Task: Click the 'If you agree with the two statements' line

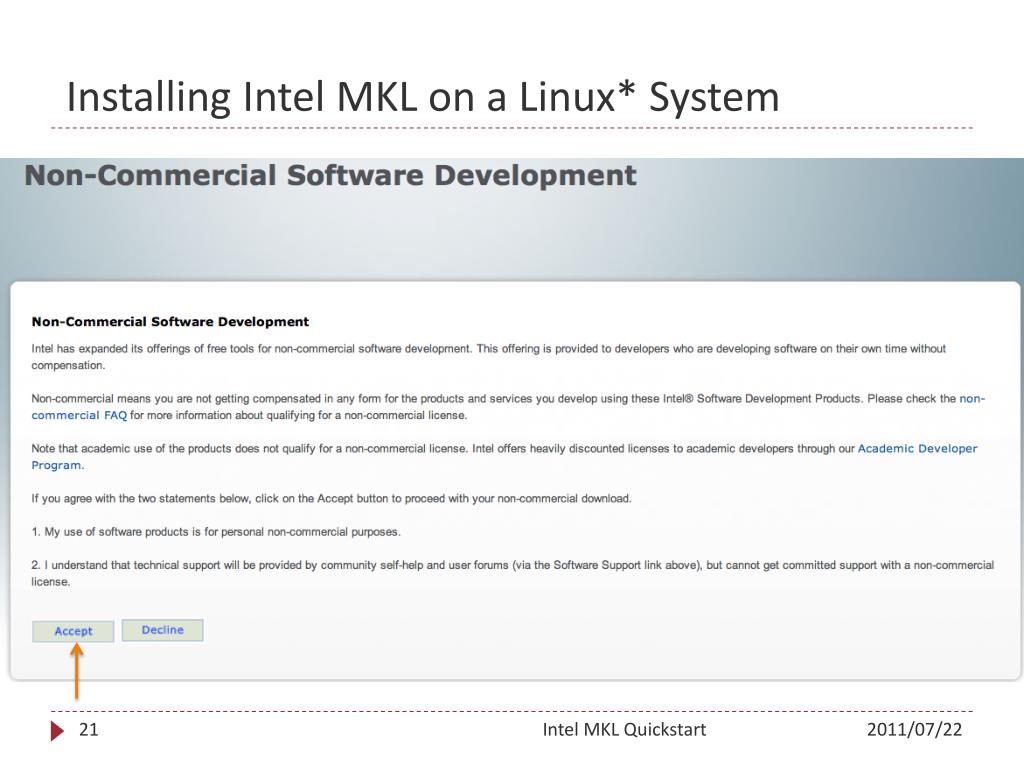Action: click(x=331, y=498)
